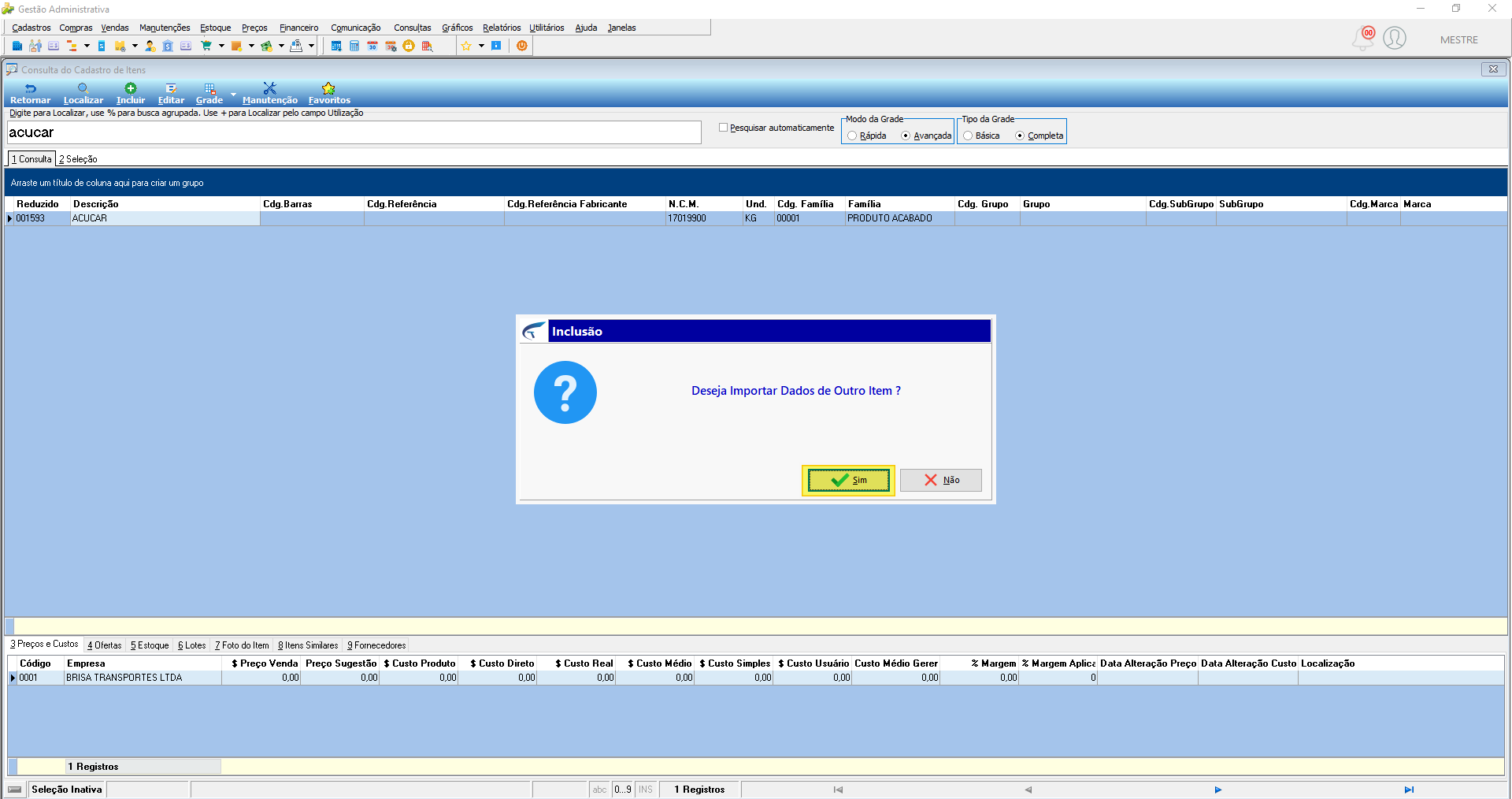This screenshot has width=1512, height=799.
Task: Click Retornar in the item query toolbar
Action: (30, 94)
